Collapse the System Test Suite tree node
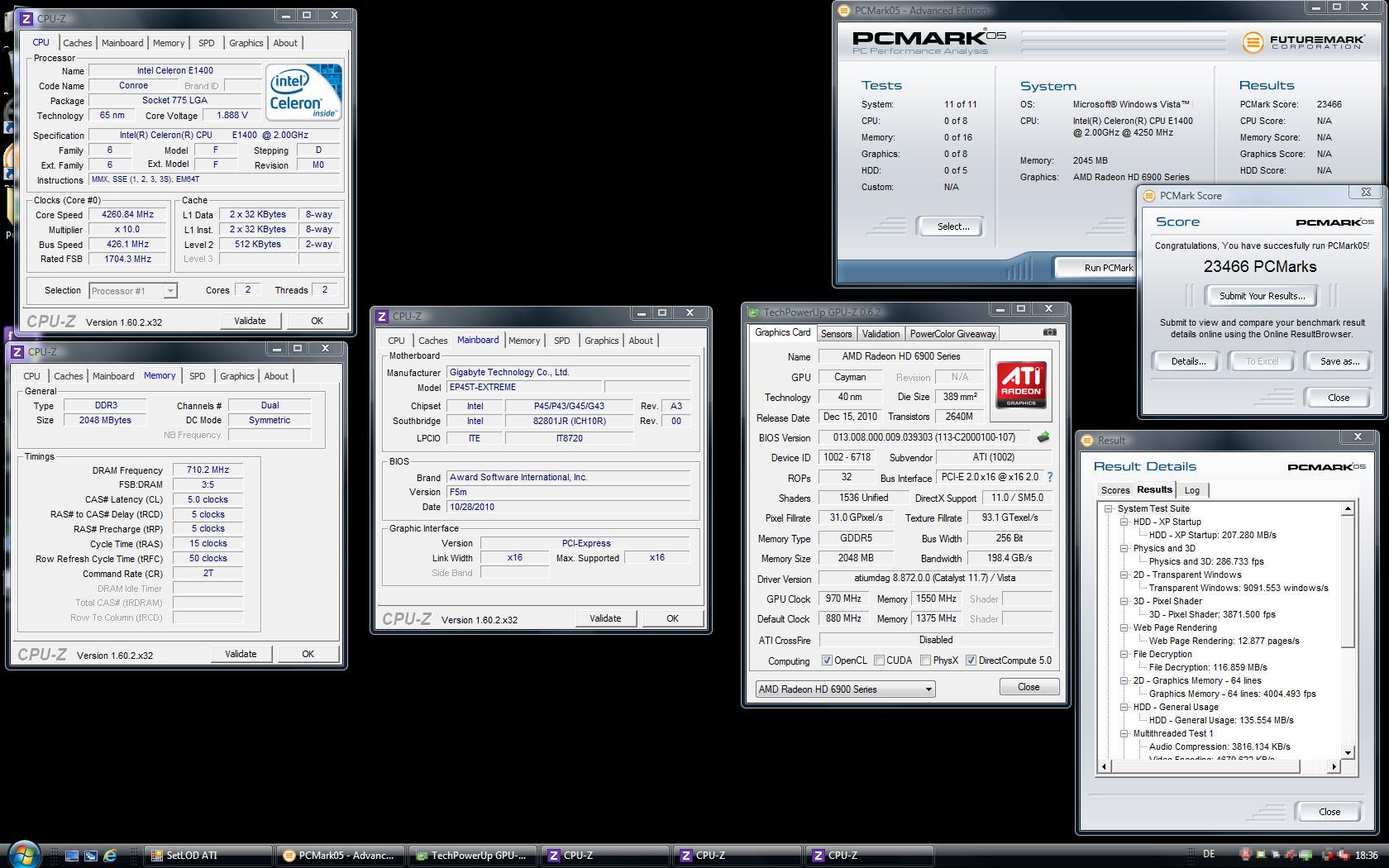Viewport: 1389px width, 868px height. pyautogui.click(x=1108, y=508)
